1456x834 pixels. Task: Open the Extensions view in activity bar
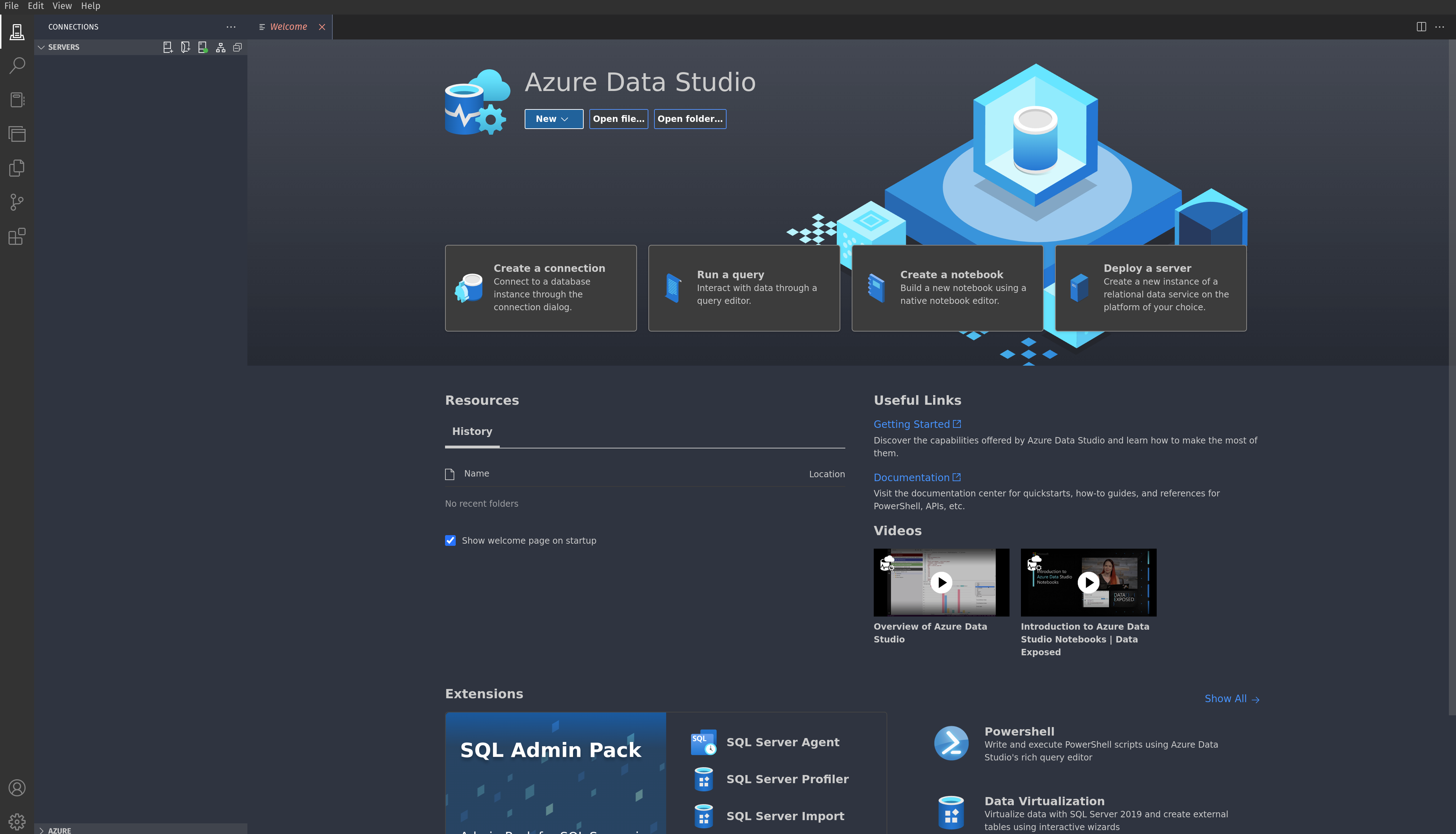coord(17,237)
